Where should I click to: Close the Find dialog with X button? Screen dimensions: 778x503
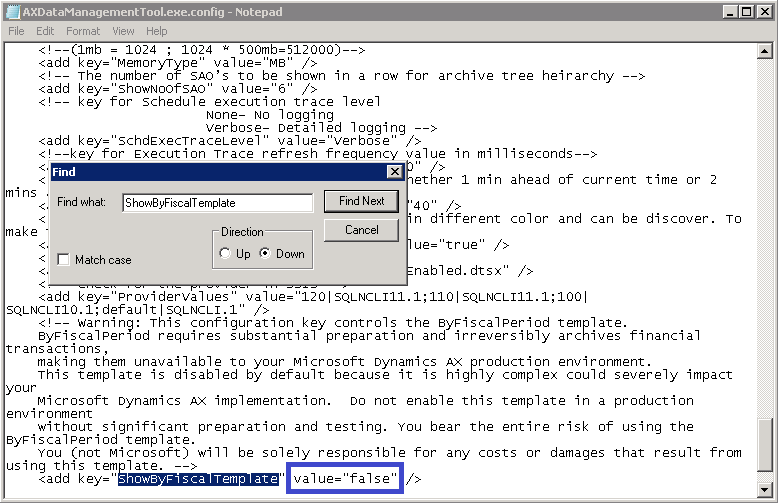pos(394,172)
